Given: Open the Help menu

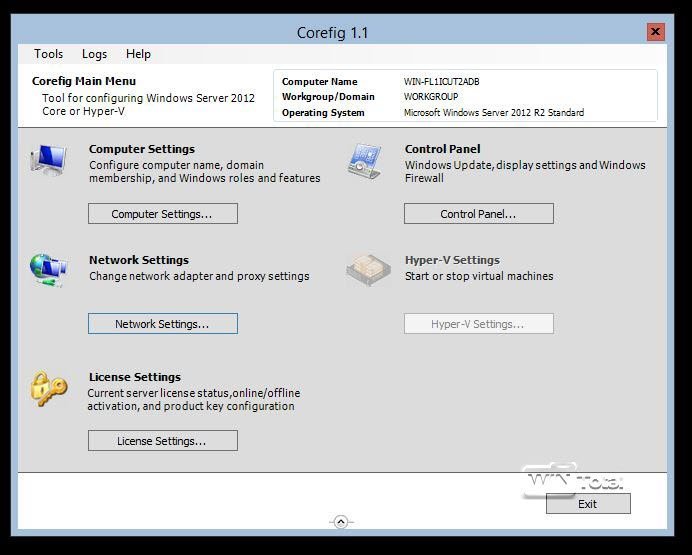Looking at the screenshot, I should 138,54.
